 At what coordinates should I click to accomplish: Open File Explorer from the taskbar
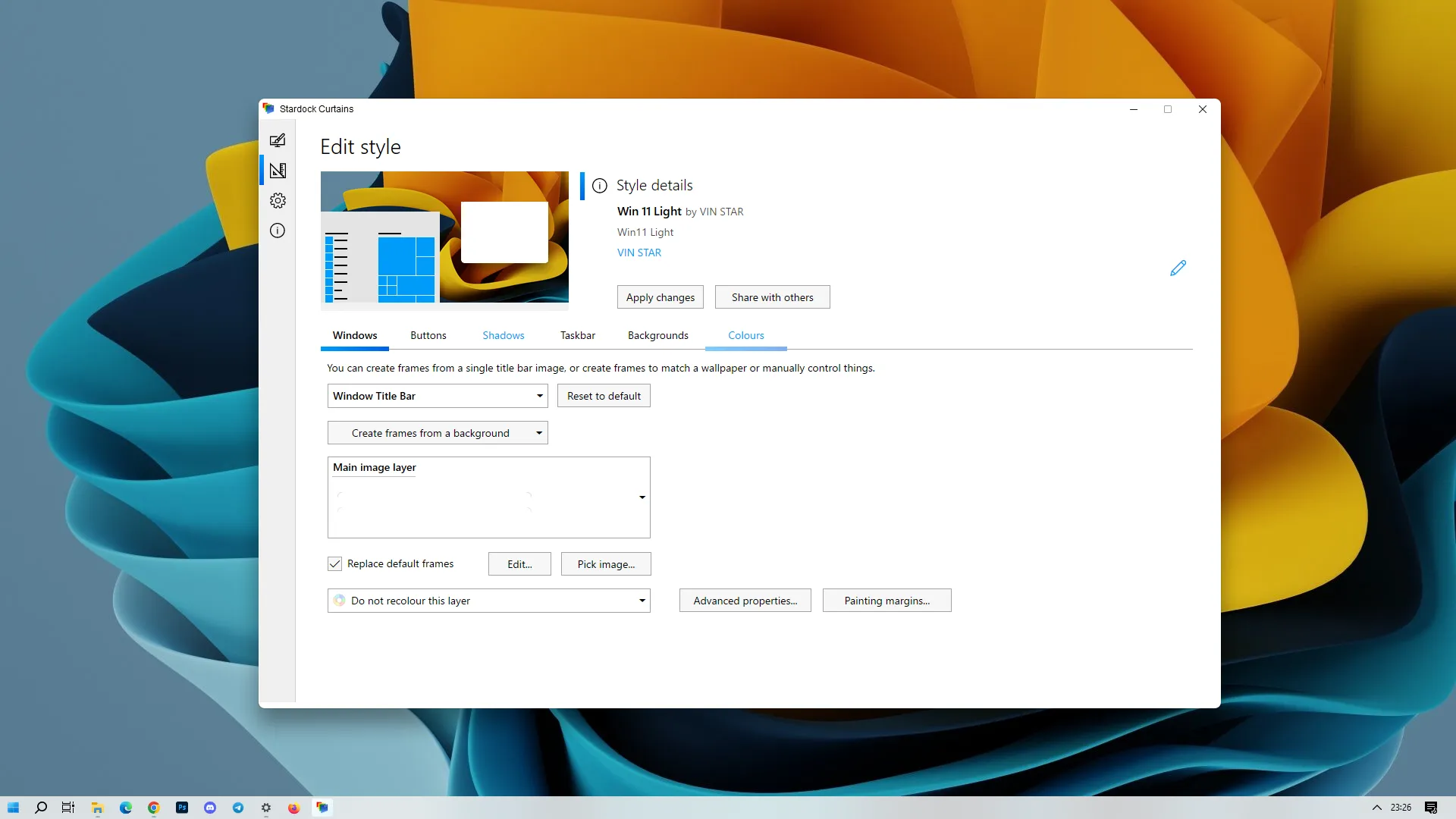tap(97, 808)
